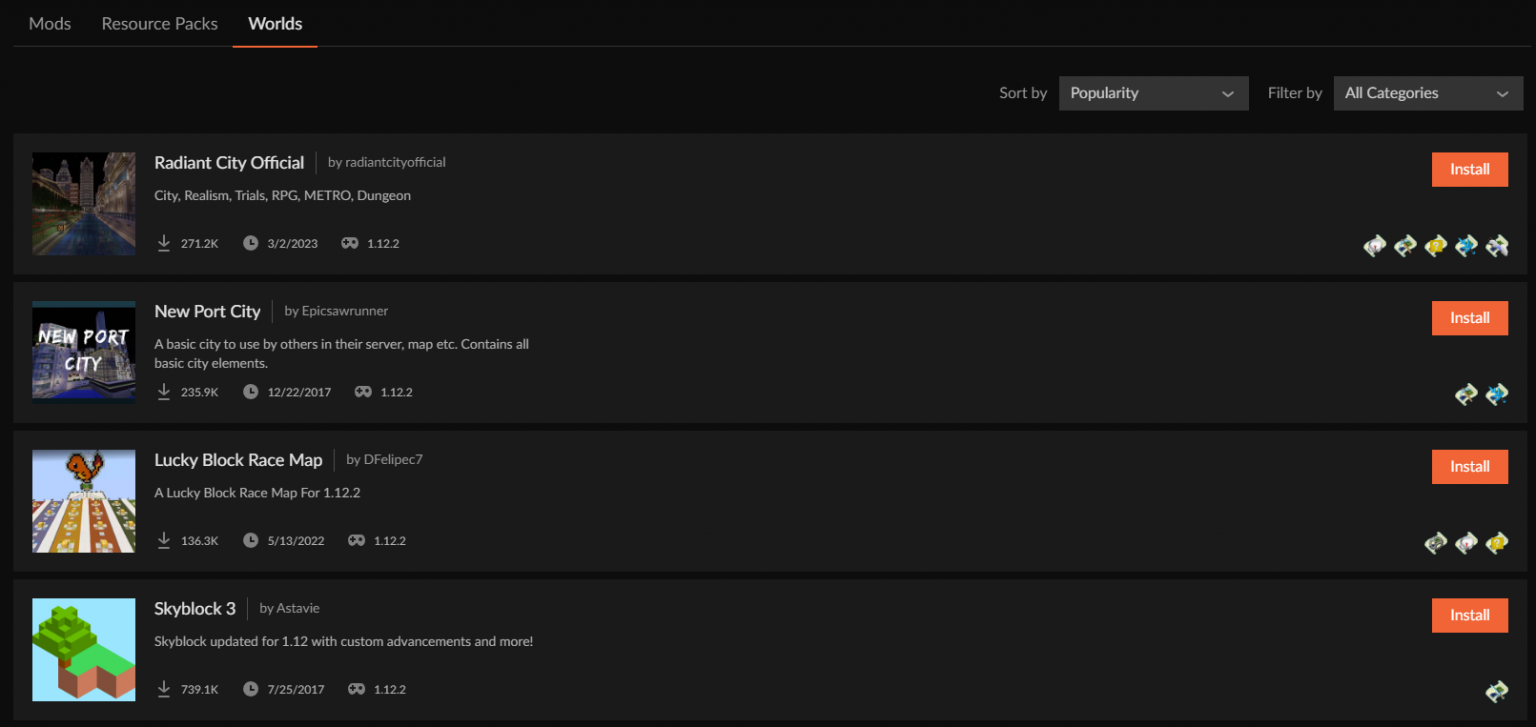Click the question-block puzzle badge on Radiant City Official

coord(1436,245)
